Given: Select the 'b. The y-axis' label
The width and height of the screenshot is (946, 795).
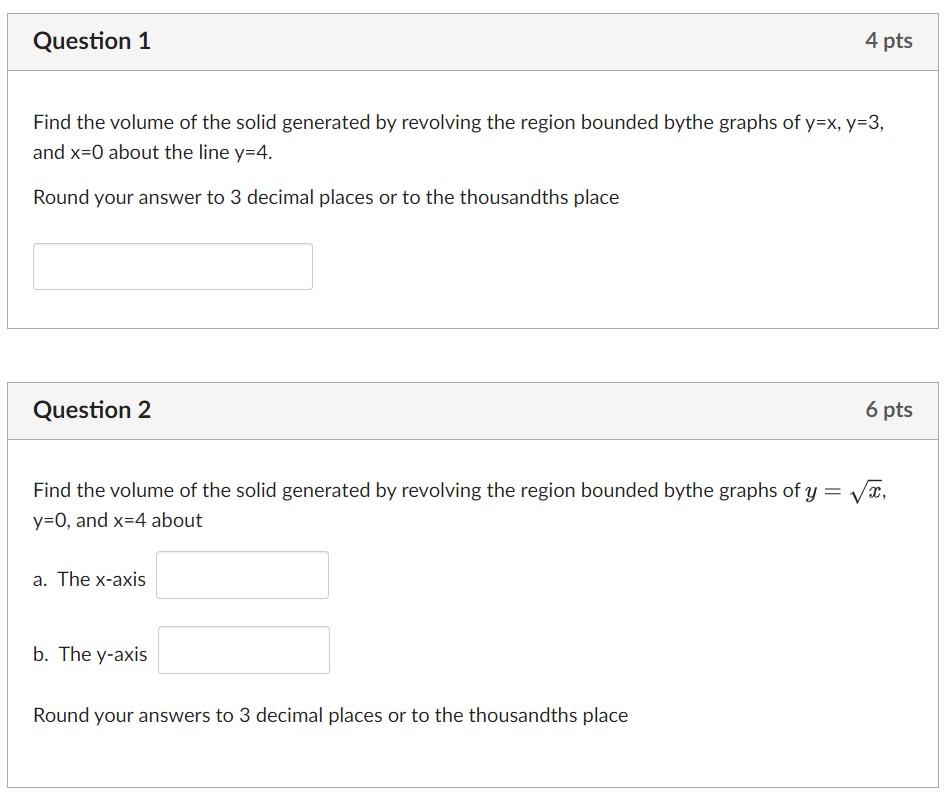Looking at the screenshot, I should point(90,654).
